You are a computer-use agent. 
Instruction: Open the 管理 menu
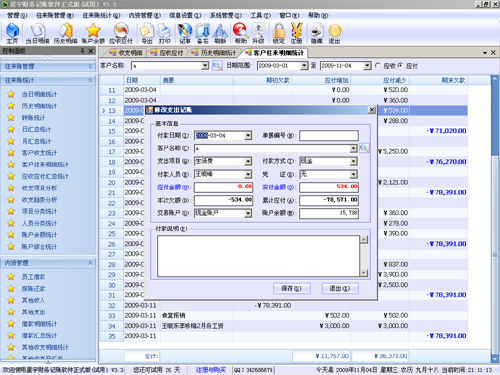tap(17, 15)
